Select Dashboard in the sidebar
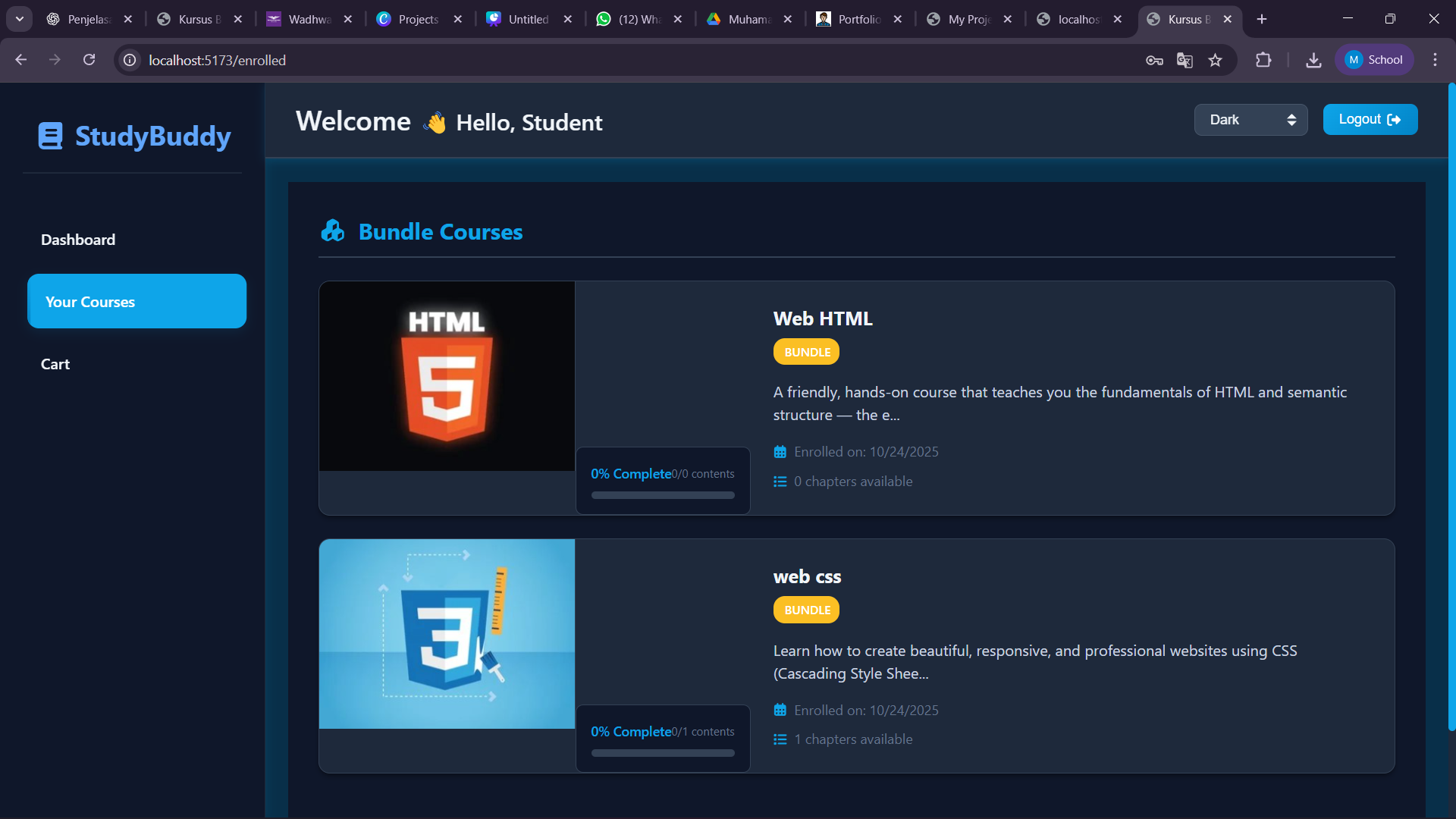 point(77,240)
